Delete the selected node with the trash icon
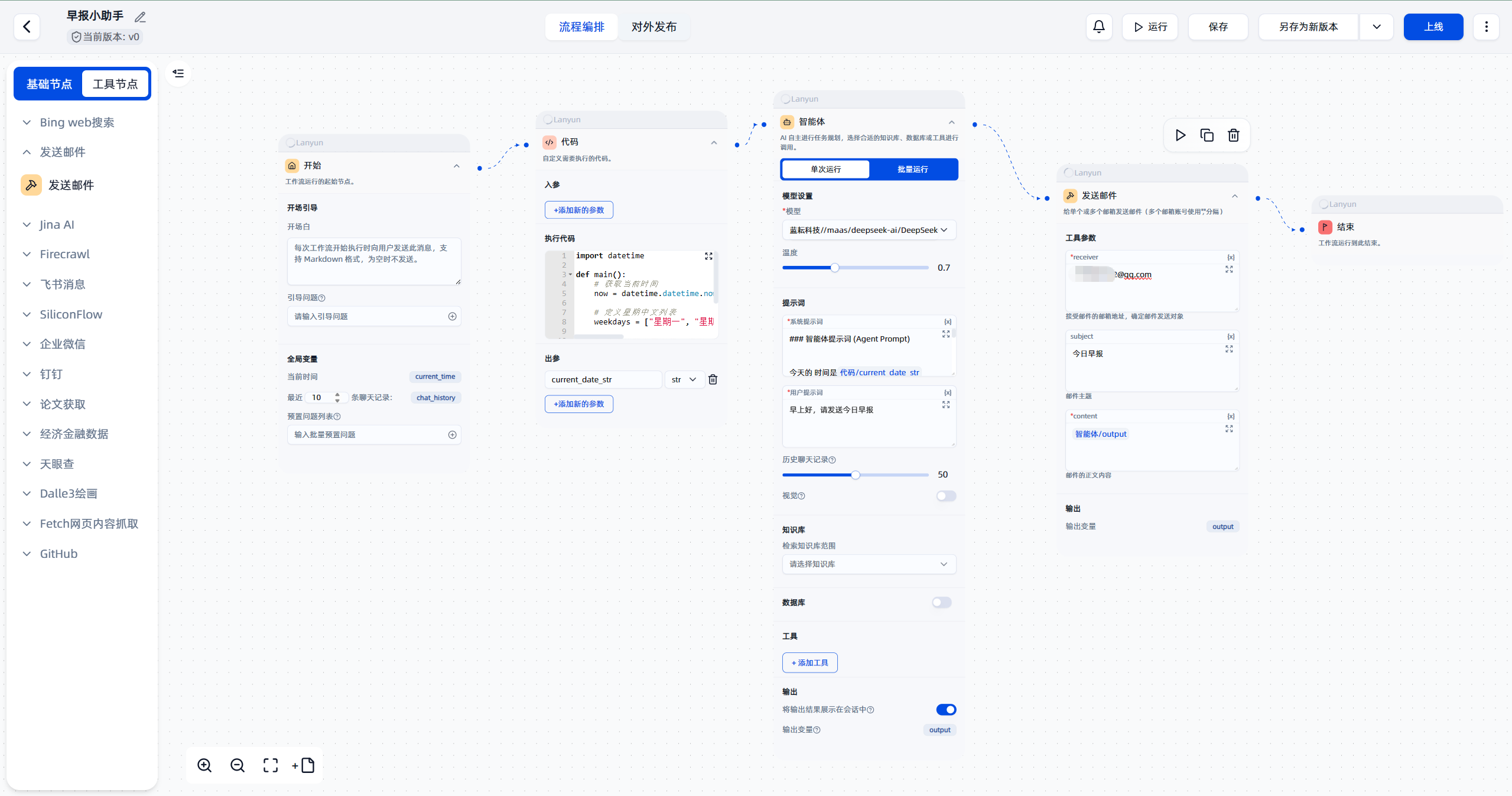Viewport: 1512px width, 796px height. click(1233, 135)
